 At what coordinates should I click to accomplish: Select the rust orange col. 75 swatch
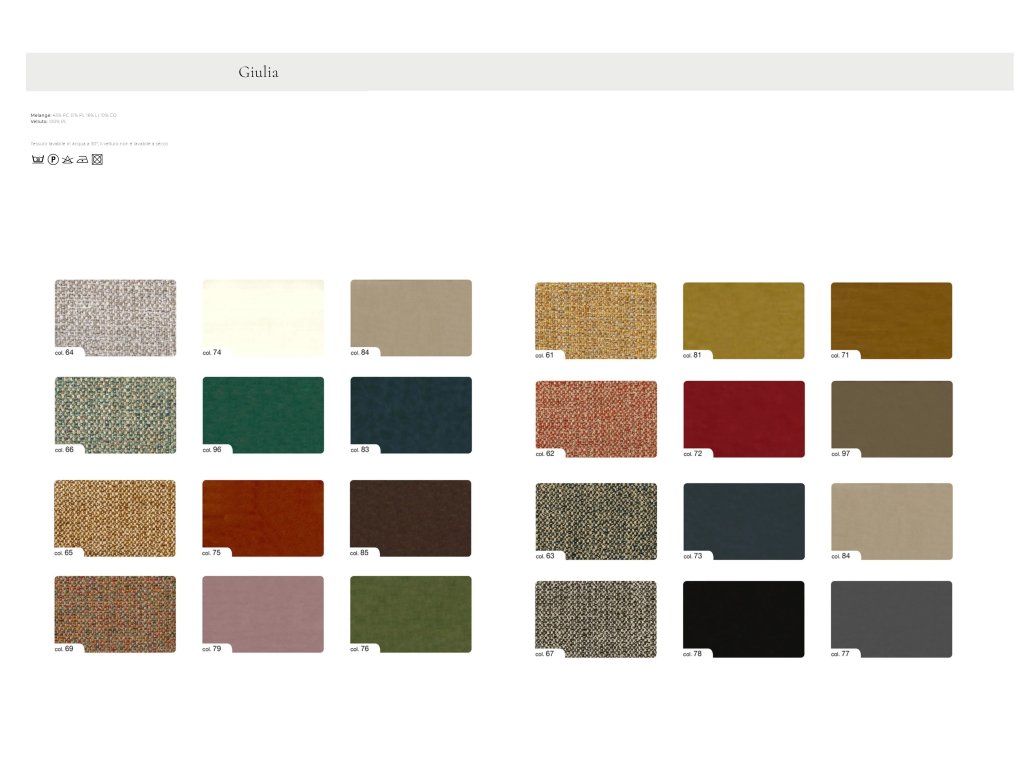[x=263, y=518]
